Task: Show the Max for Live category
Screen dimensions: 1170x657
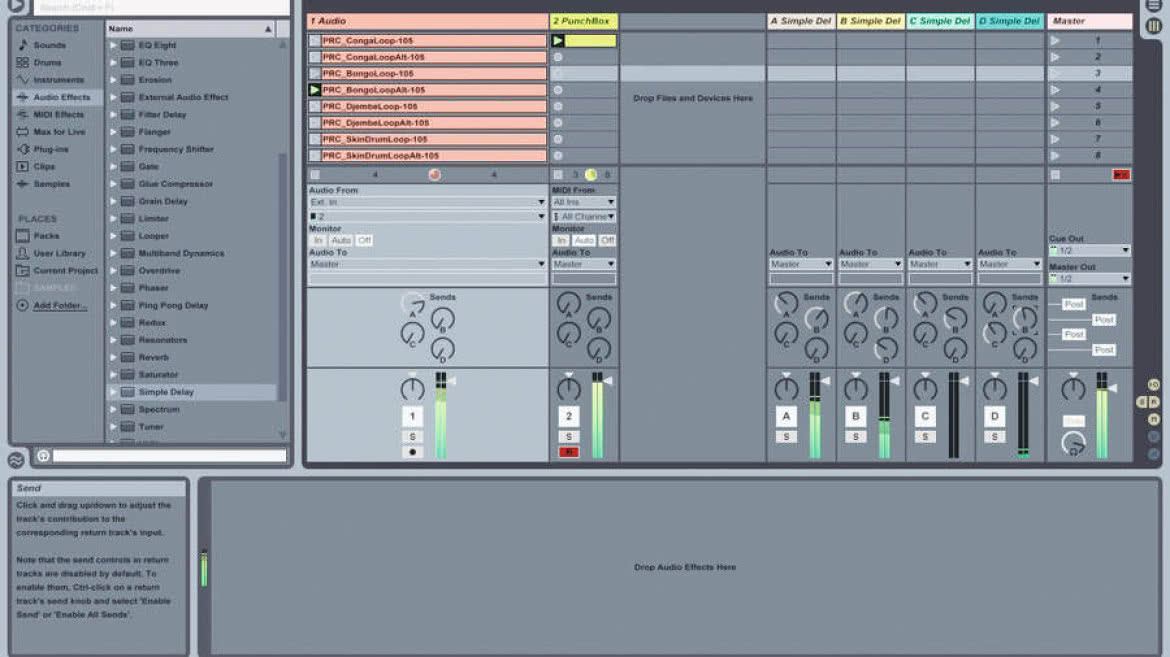Action: tap(59, 131)
